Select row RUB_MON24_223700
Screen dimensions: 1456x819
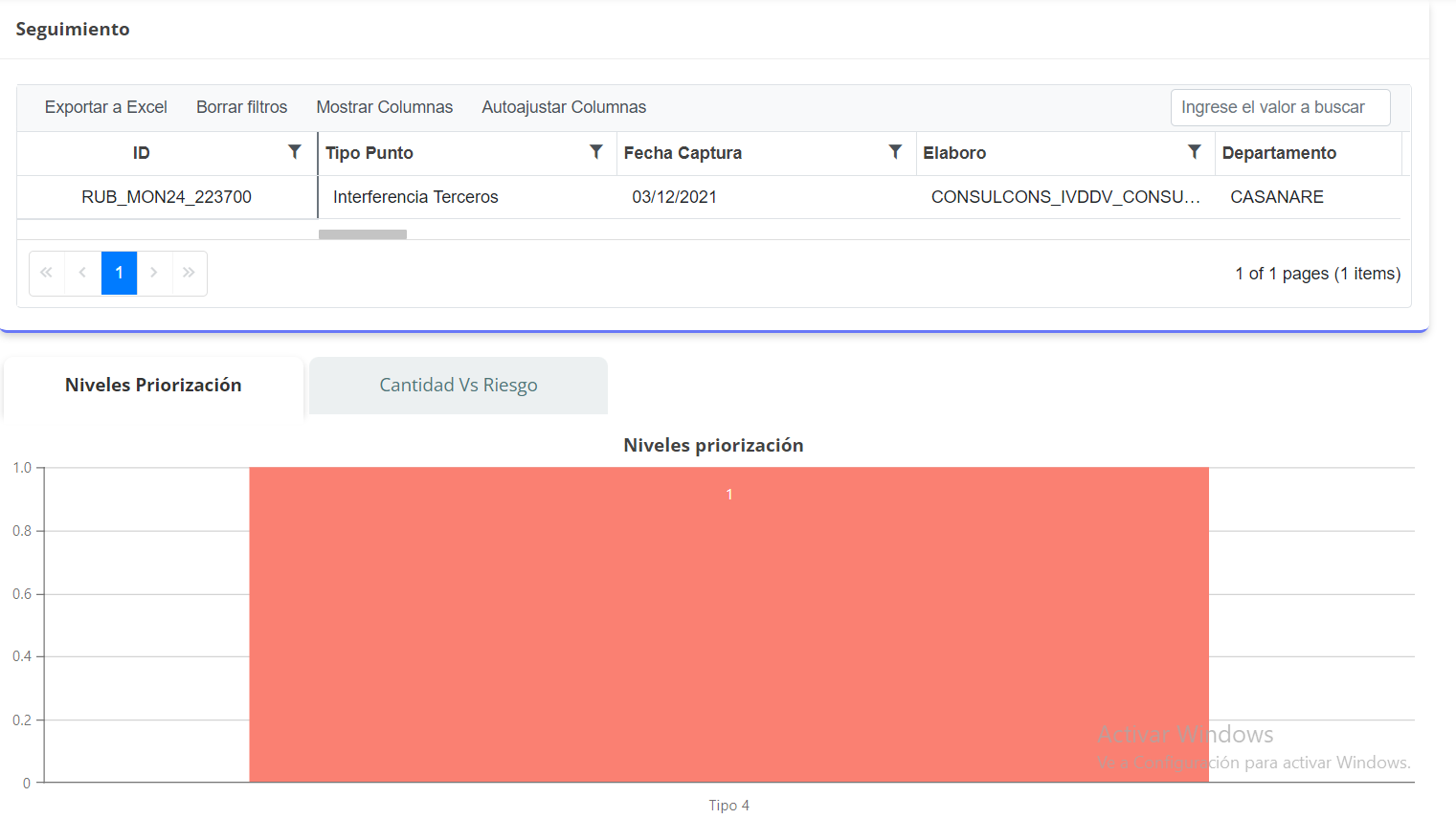click(x=167, y=197)
